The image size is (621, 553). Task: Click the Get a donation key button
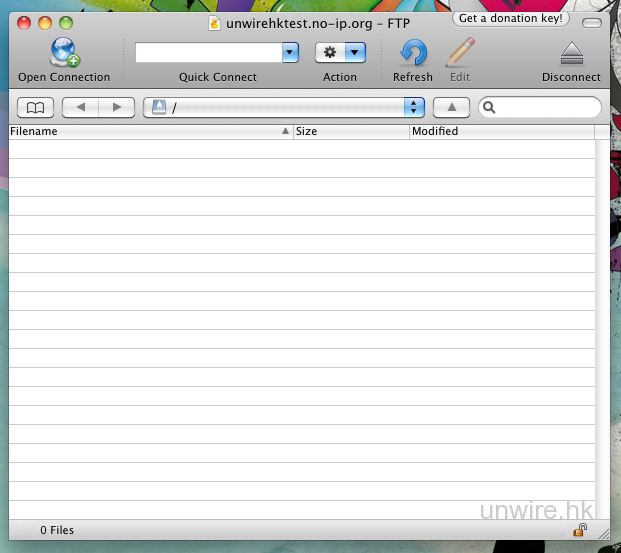point(511,19)
